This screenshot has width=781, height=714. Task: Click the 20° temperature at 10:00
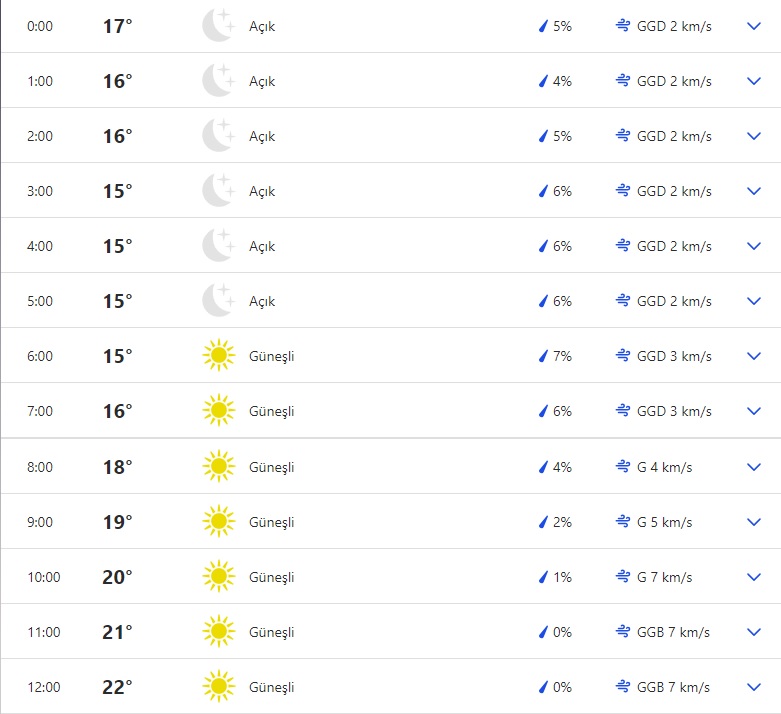tap(117, 577)
